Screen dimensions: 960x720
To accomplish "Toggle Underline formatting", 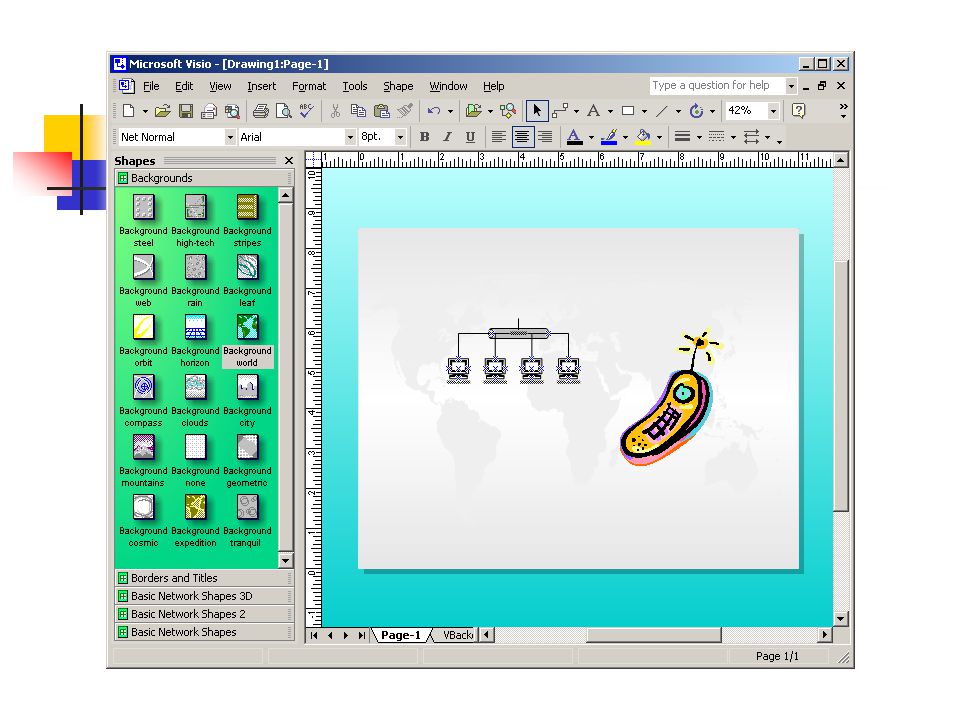I will coord(470,137).
